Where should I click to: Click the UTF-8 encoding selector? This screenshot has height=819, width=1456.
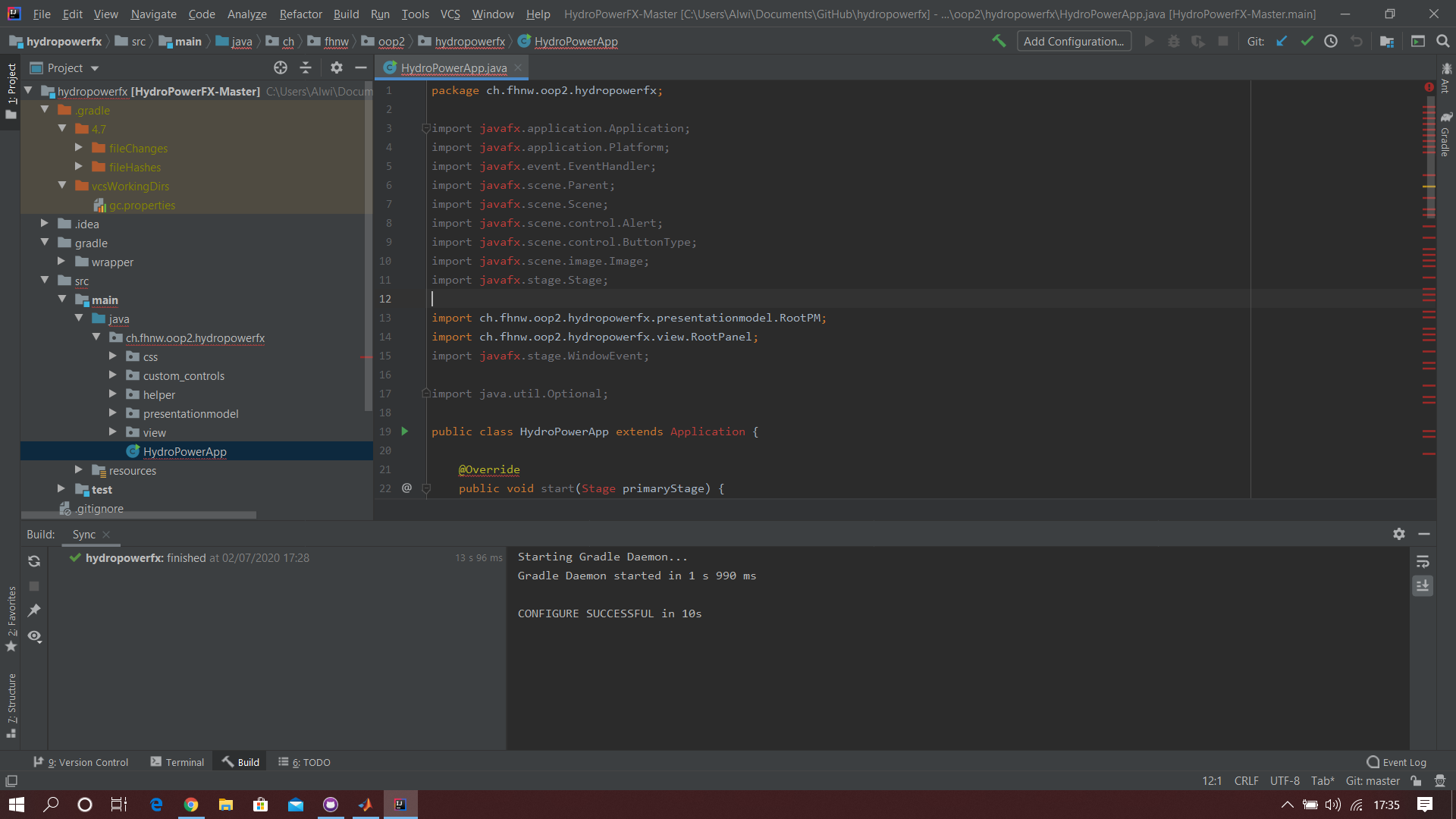click(x=1285, y=781)
